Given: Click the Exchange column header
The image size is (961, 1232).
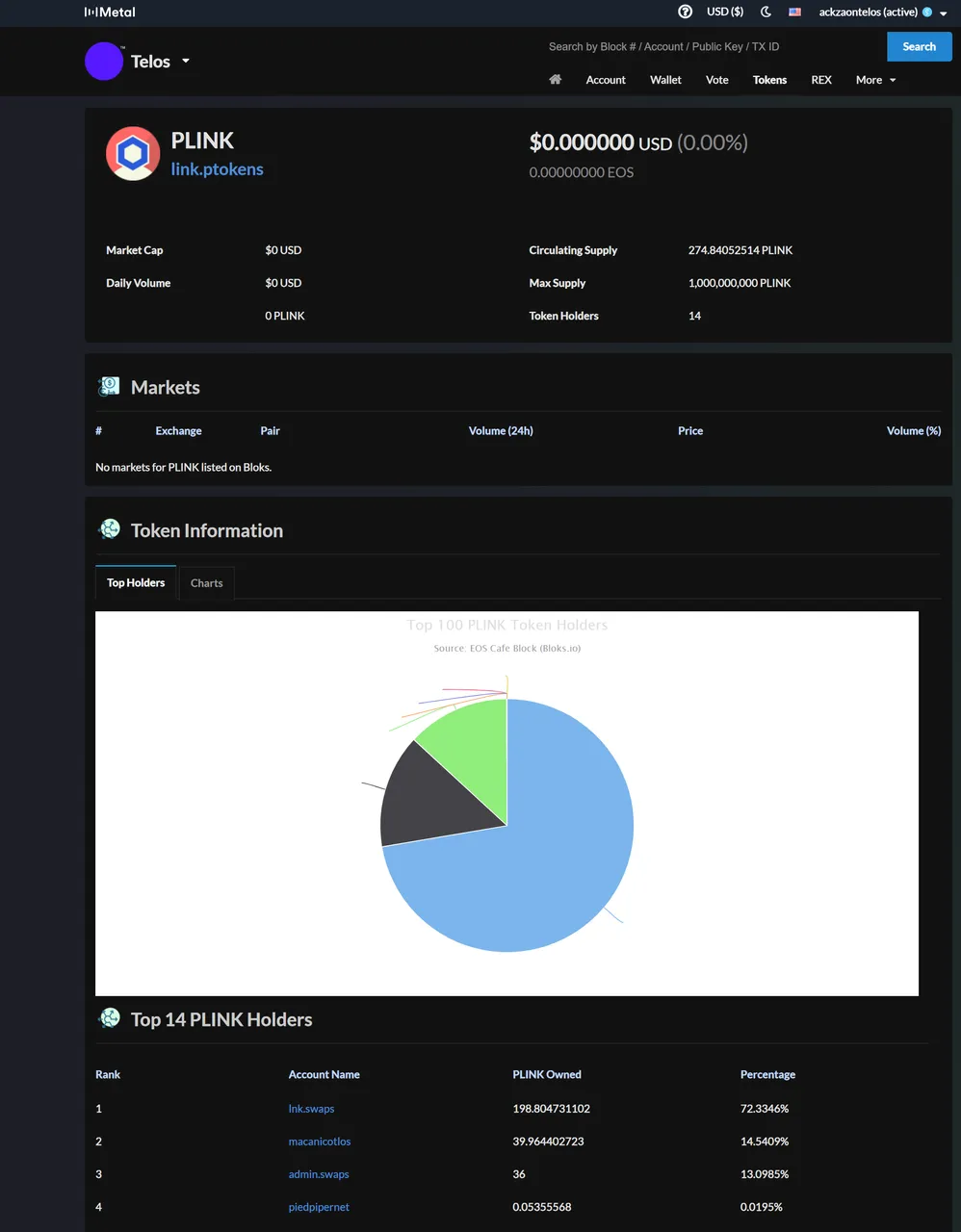Looking at the screenshot, I should click(178, 431).
